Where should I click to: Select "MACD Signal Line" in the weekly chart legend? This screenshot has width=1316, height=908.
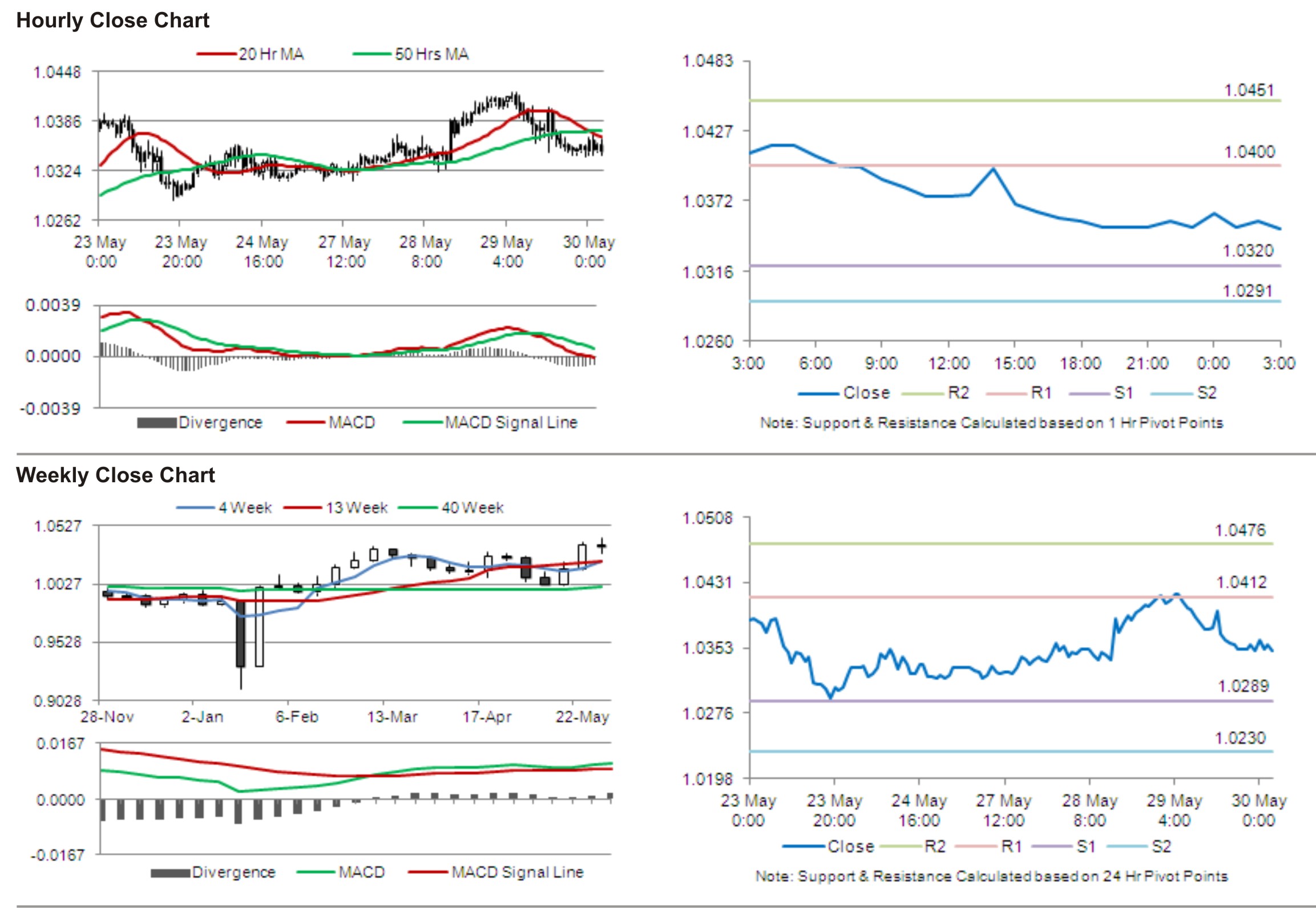(518, 872)
